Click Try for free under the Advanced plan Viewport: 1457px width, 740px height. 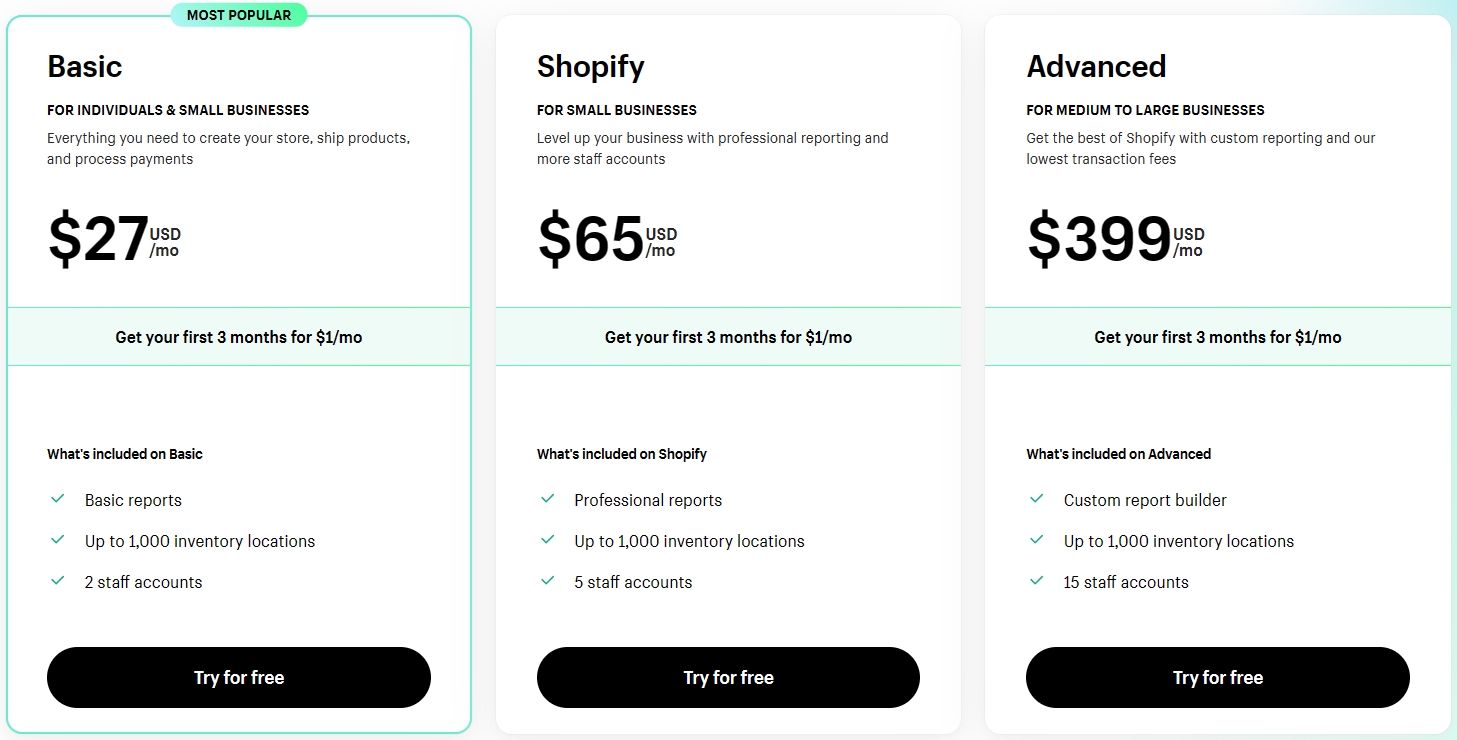coord(1217,677)
